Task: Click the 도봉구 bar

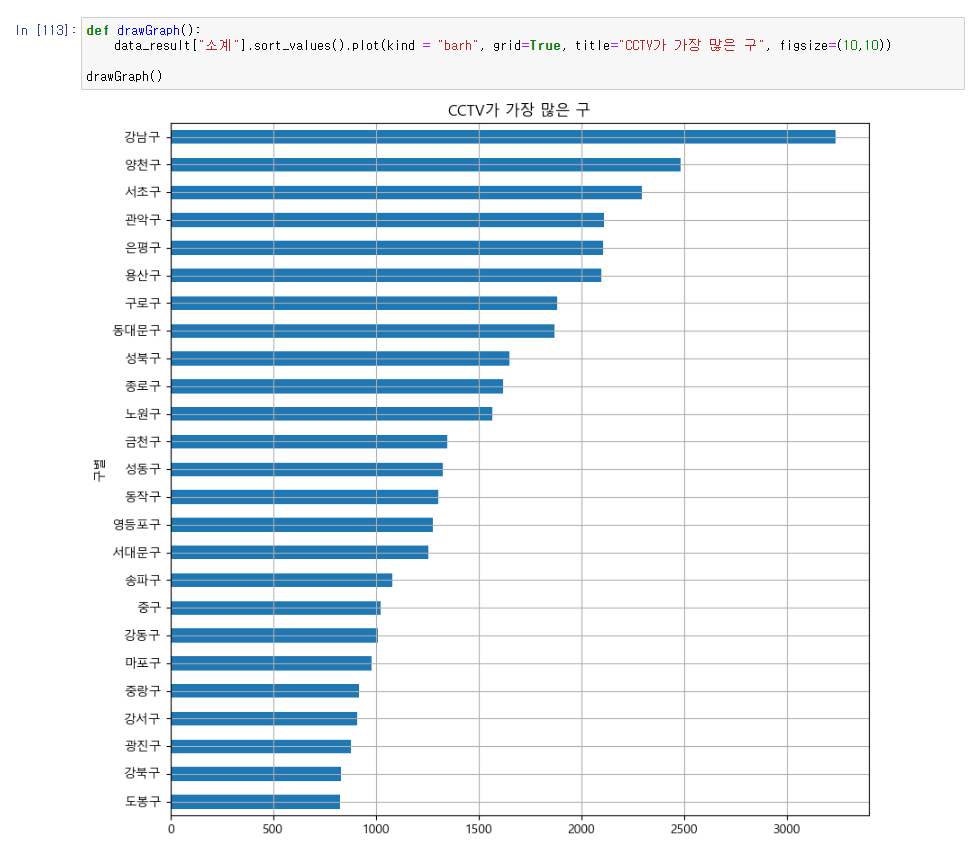Action: 256,801
